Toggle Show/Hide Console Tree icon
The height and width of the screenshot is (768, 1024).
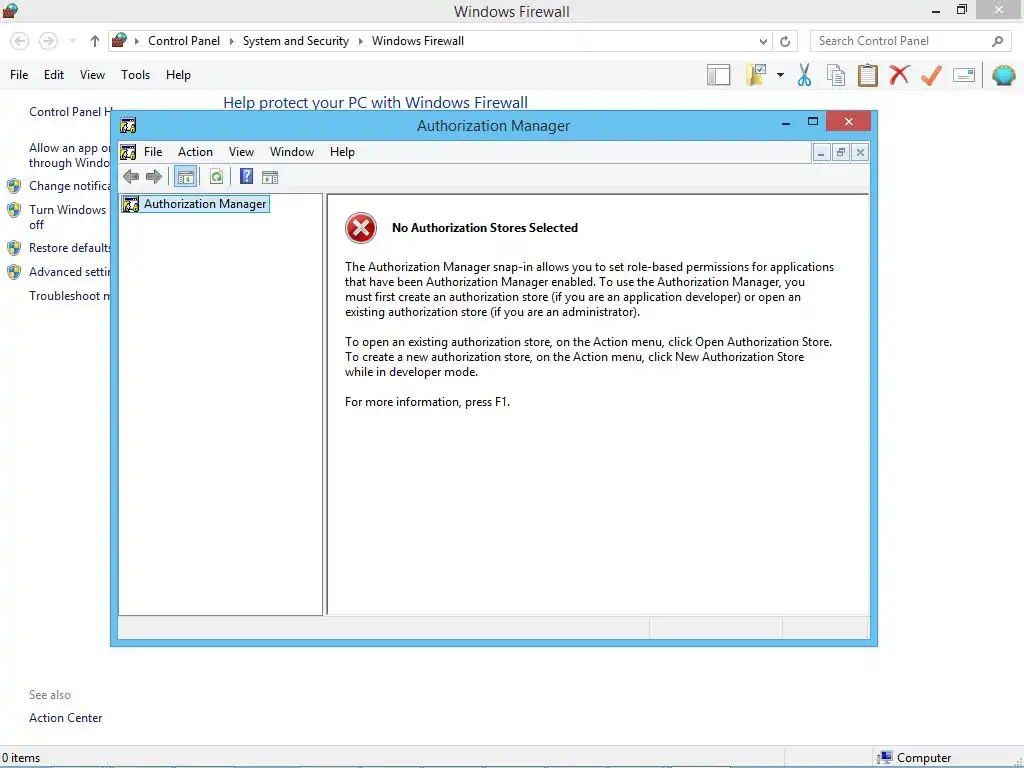pyautogui.click(x=185, y=176)
